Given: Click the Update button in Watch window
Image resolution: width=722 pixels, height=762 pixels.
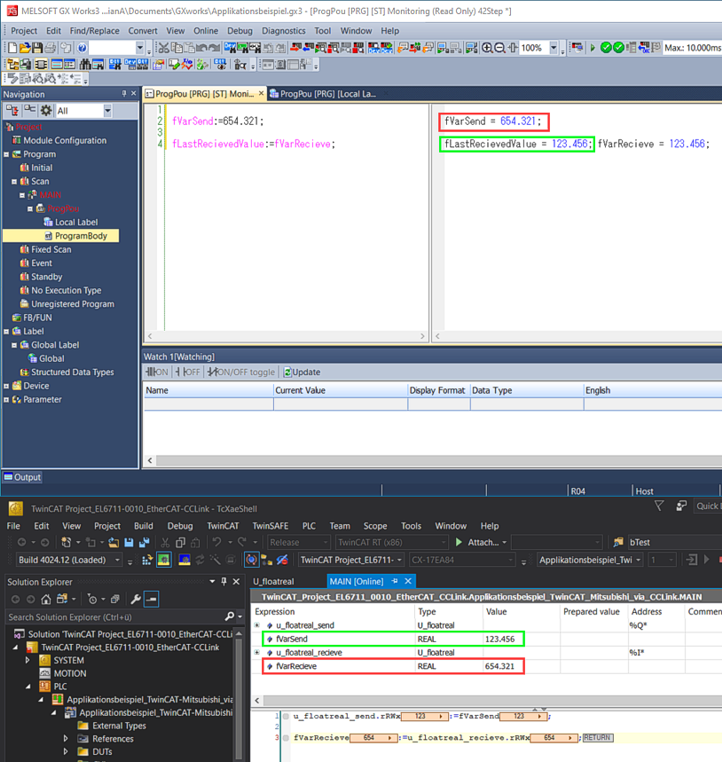Looking at the screenshot, I should [x=302, y=372].
